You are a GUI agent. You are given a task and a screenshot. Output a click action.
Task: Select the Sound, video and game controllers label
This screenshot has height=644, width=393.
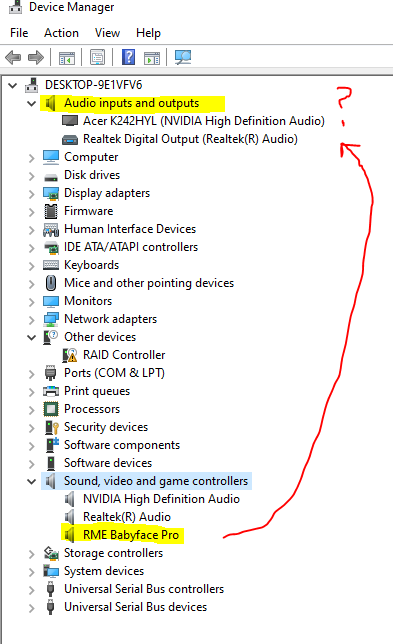point(156,481)
